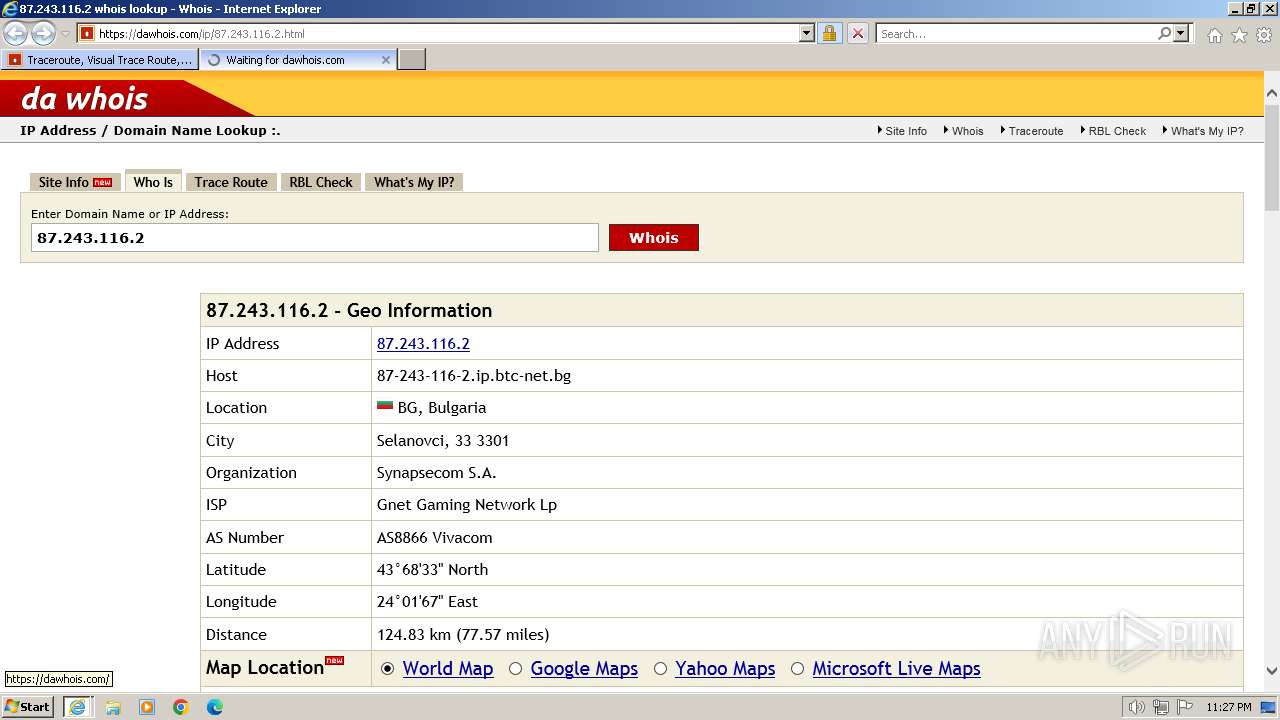Click the 'AS8866 Vivacom' value
The image size is (1280, 720).
pyautogui.click(x=434, y=538)
